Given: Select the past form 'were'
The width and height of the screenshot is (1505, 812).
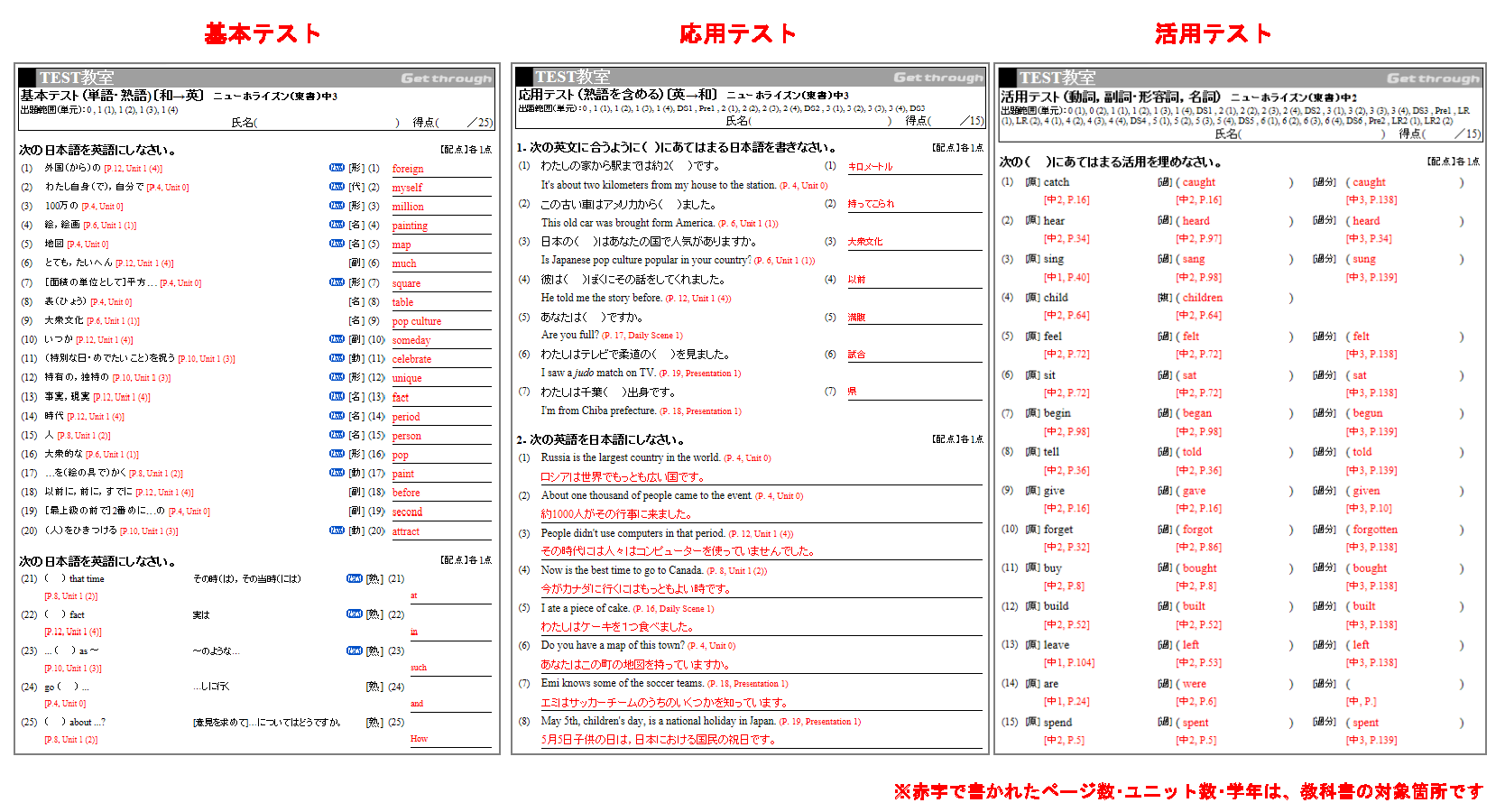Looking at the screenshot, I should (1195, 684).
